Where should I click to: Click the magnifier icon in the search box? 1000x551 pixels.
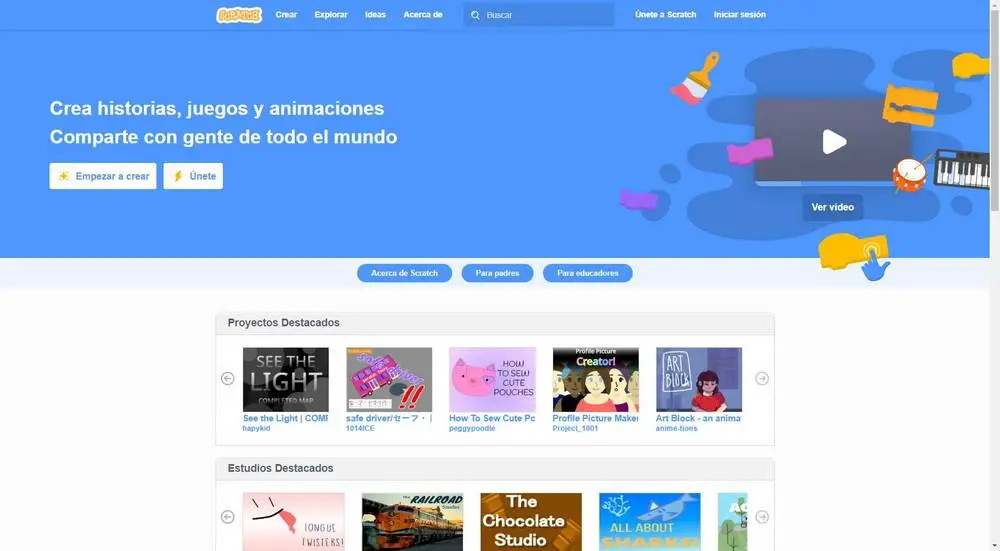point(475,15)
